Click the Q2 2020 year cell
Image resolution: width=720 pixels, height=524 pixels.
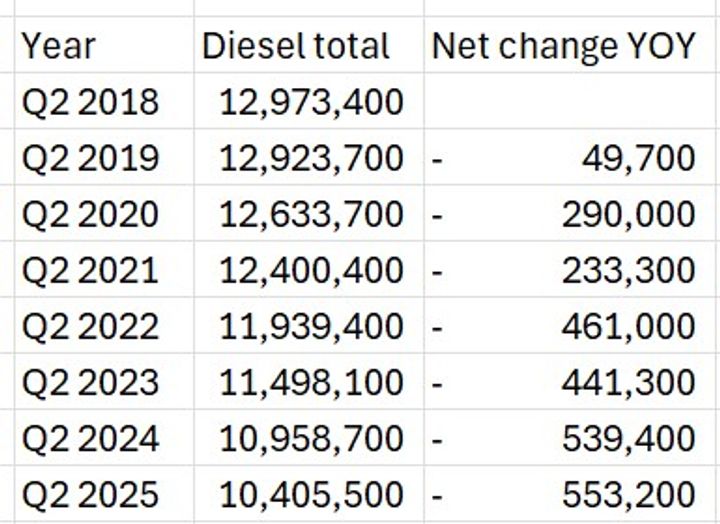pyautogui.click(x=90, y=214)
